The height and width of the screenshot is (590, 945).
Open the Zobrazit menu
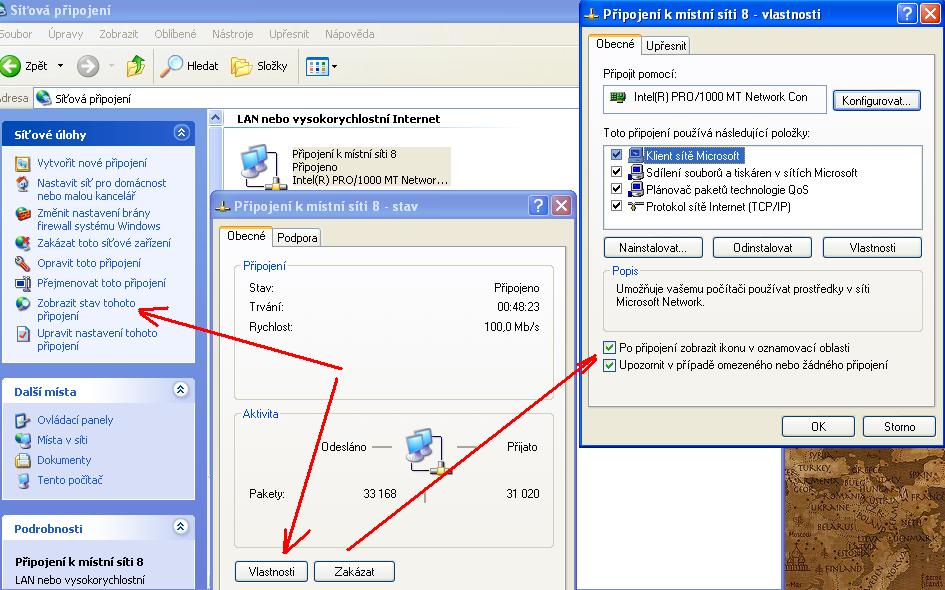[x=119, y=34]
